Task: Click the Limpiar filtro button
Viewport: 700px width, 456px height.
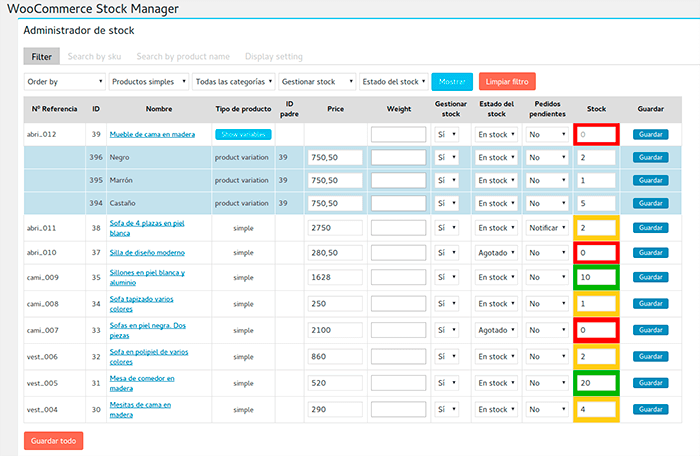Action: coord(507,82)
